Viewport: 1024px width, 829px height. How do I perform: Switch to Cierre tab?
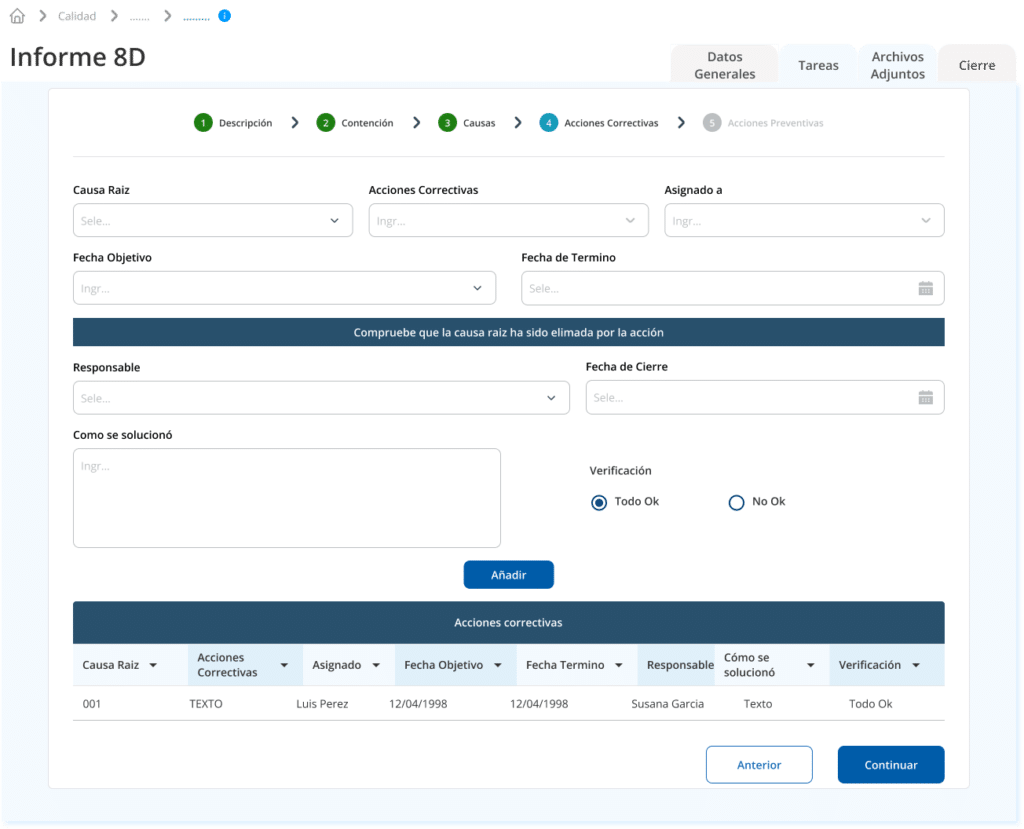coord(977,65)
